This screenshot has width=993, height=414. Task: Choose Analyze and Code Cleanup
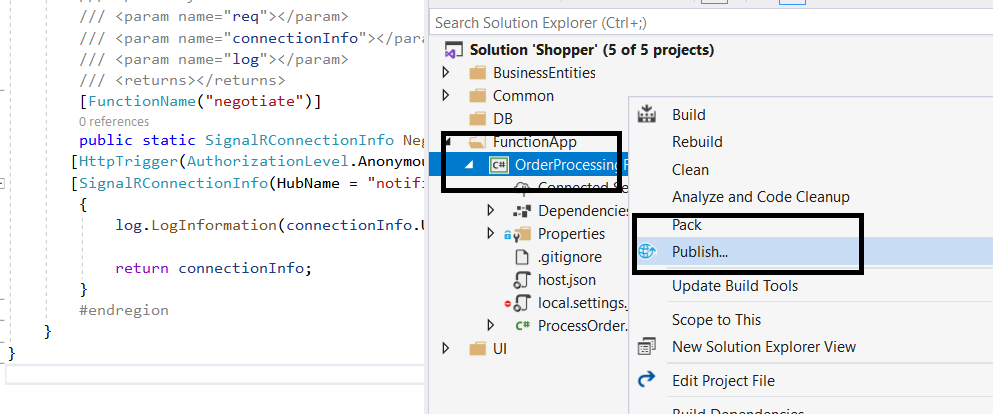[x=761, y=197]
